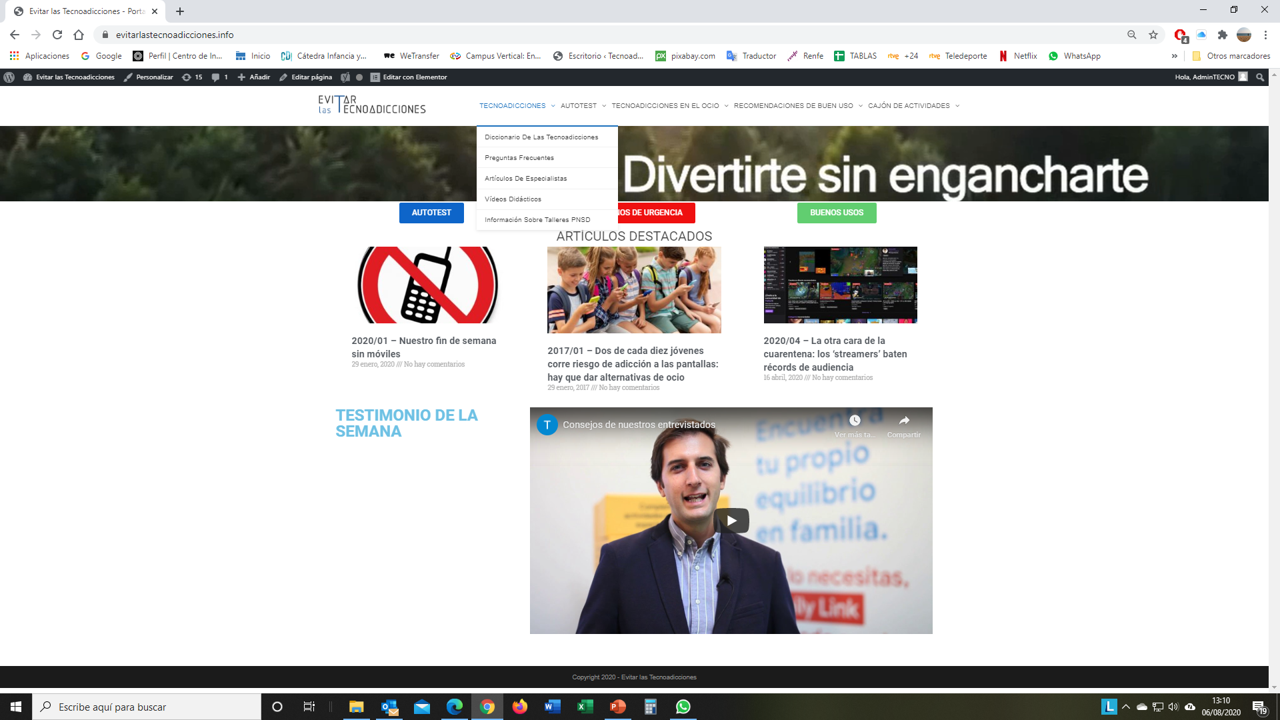Bookmark this page with the star icon

coord(1153,35)
